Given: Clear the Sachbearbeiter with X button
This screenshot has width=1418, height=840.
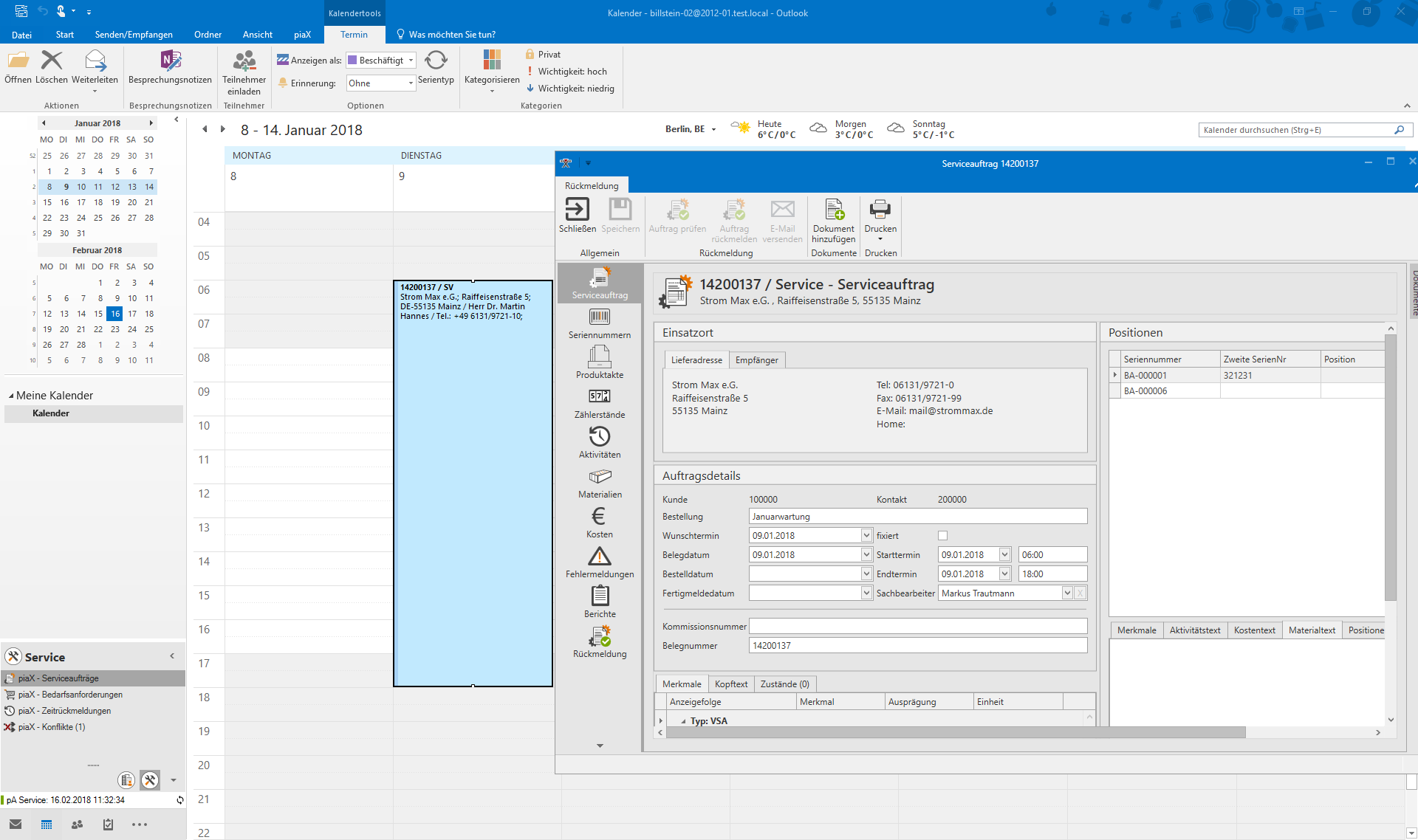Looking at the screenshot, I should click(1080, 593).
